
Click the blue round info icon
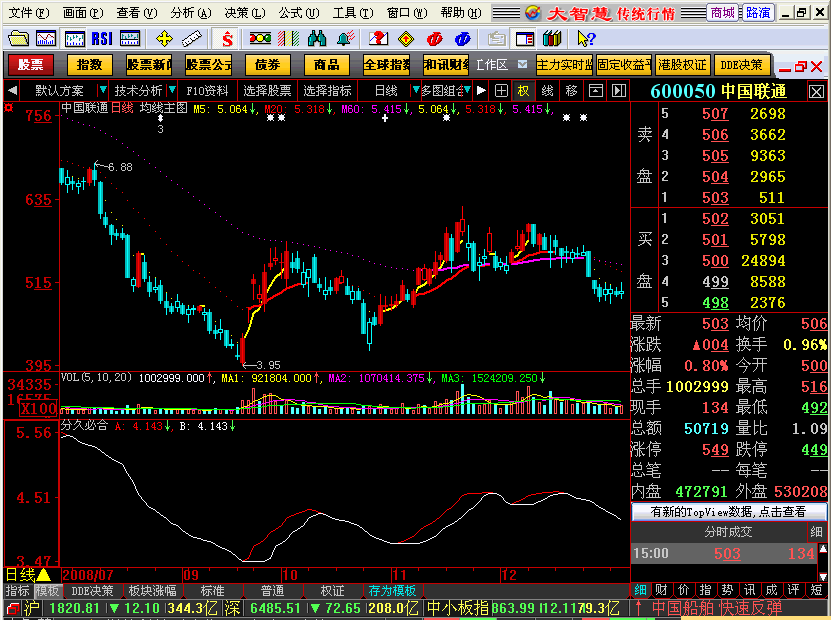click(x=463, y=39)
